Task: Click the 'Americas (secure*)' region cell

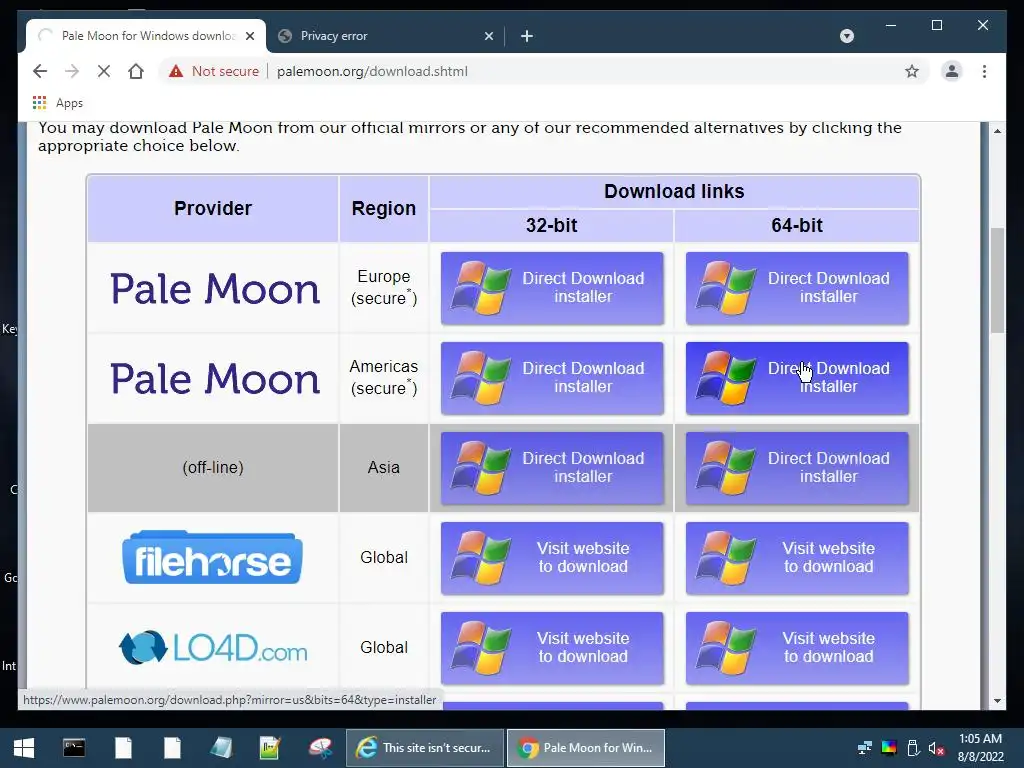Action: point(383,377)
